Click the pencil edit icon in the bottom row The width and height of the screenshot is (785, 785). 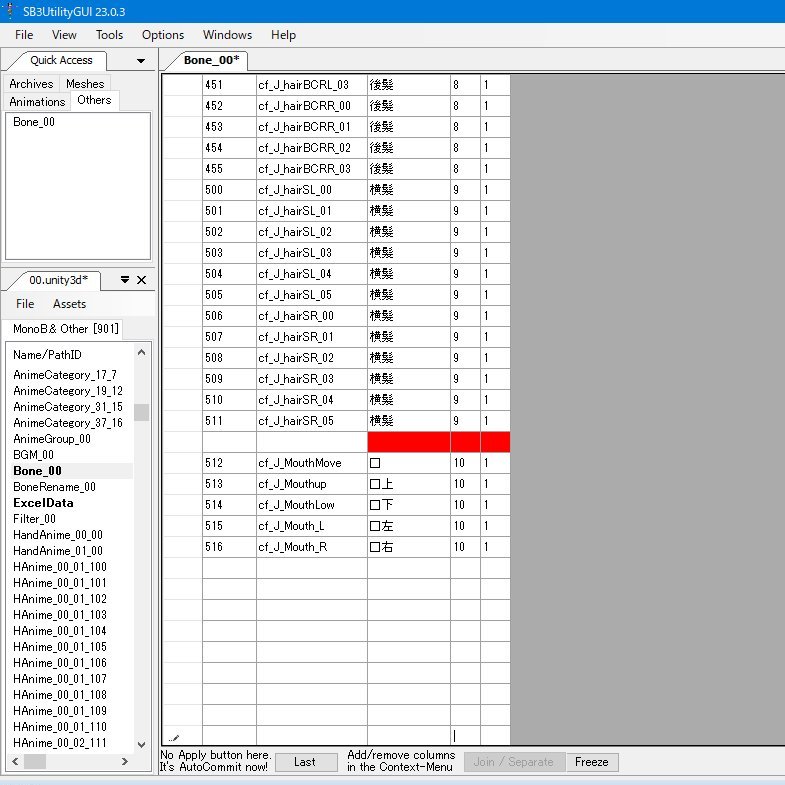(174, 738)
